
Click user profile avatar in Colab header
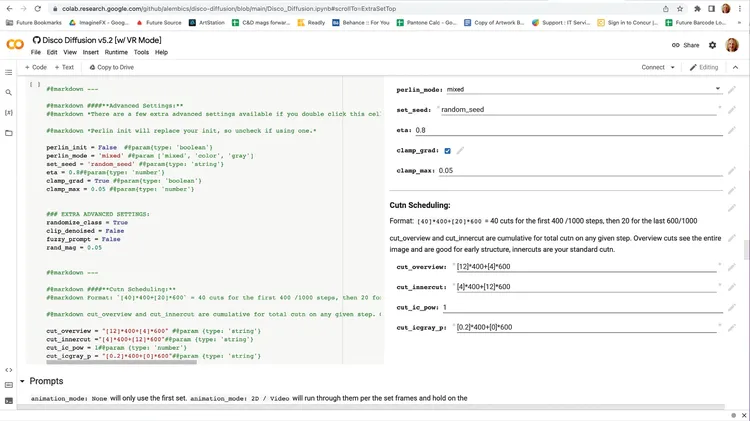click(732, 45)
